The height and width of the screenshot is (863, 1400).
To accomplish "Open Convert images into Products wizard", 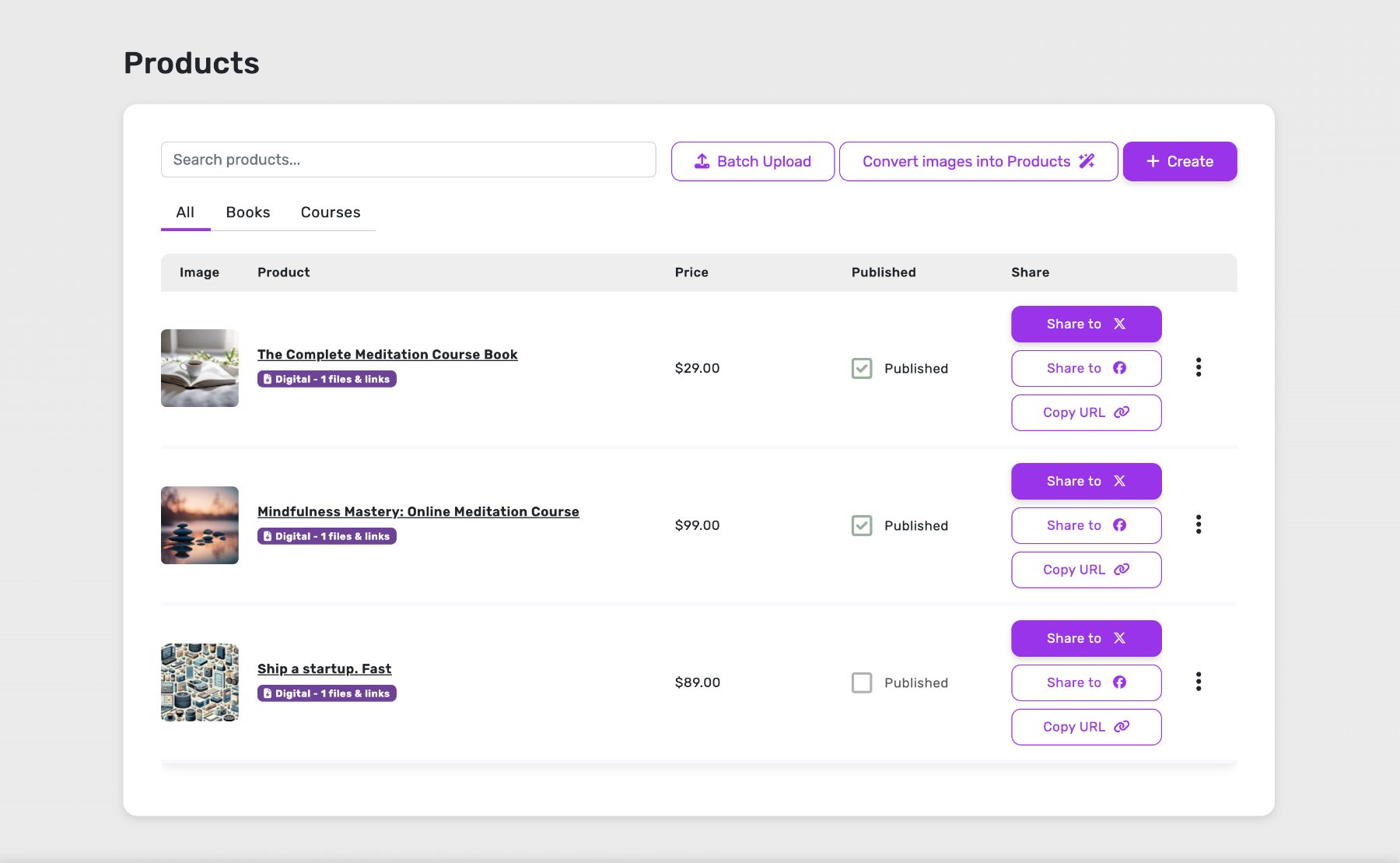I will point(978,161).
